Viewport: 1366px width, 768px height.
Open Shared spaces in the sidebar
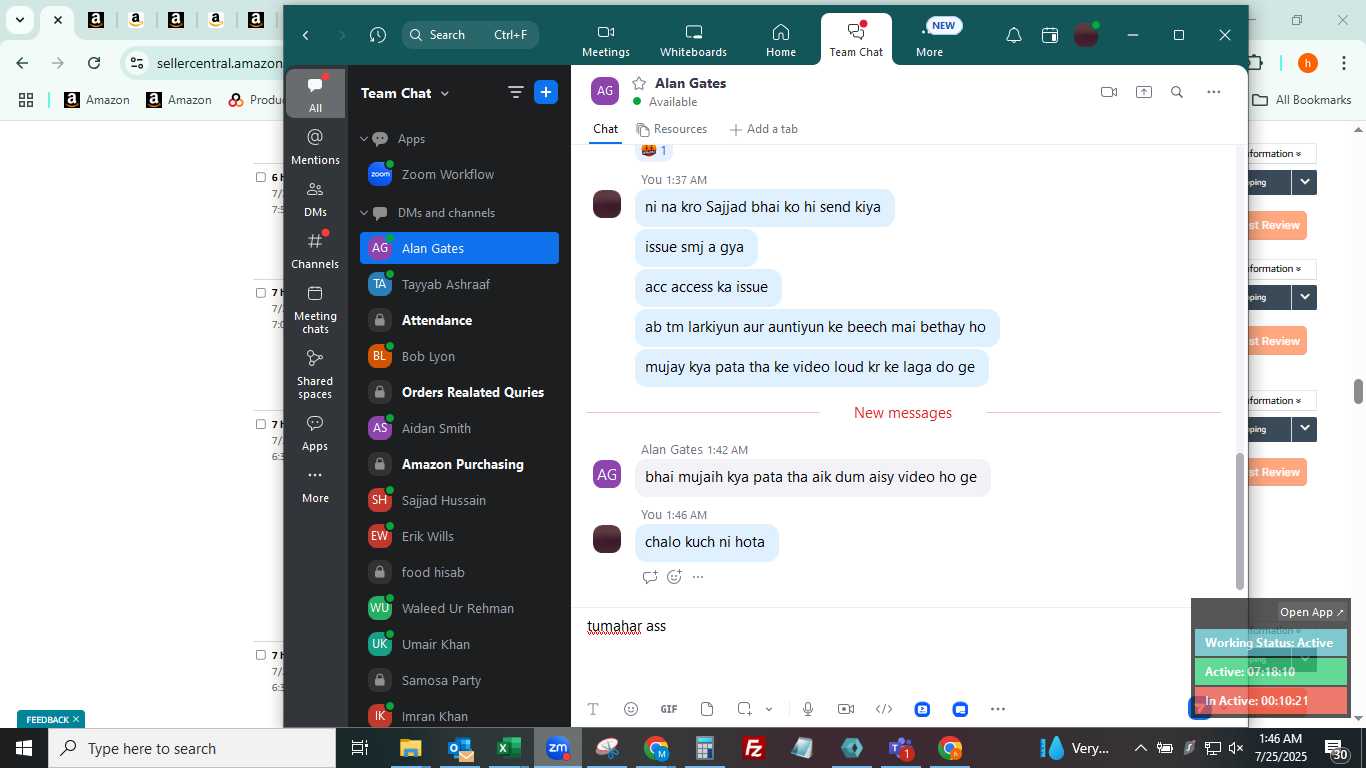[315, 374]
